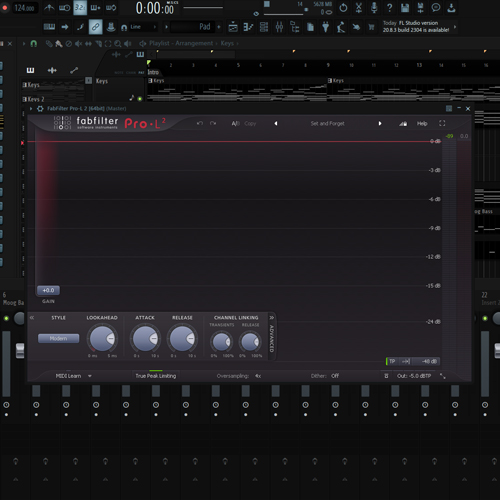Add a new pattern with the plus button

219,27
